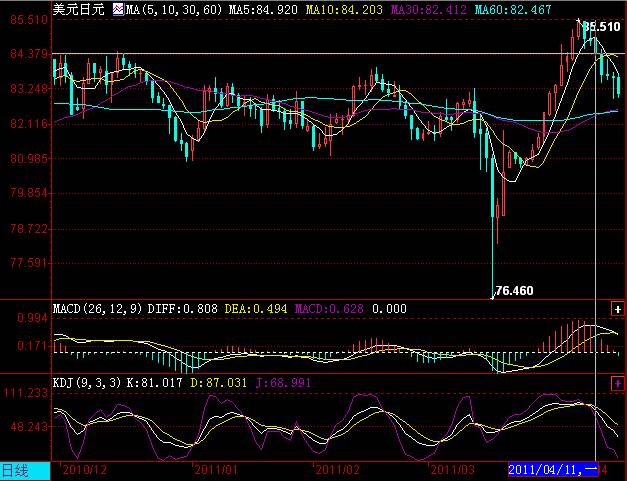Click the 2011/02 date axis label
Image resolution: width=627 pixels, height=481 pixels.
pyautogui.click(x=337, y=470)
